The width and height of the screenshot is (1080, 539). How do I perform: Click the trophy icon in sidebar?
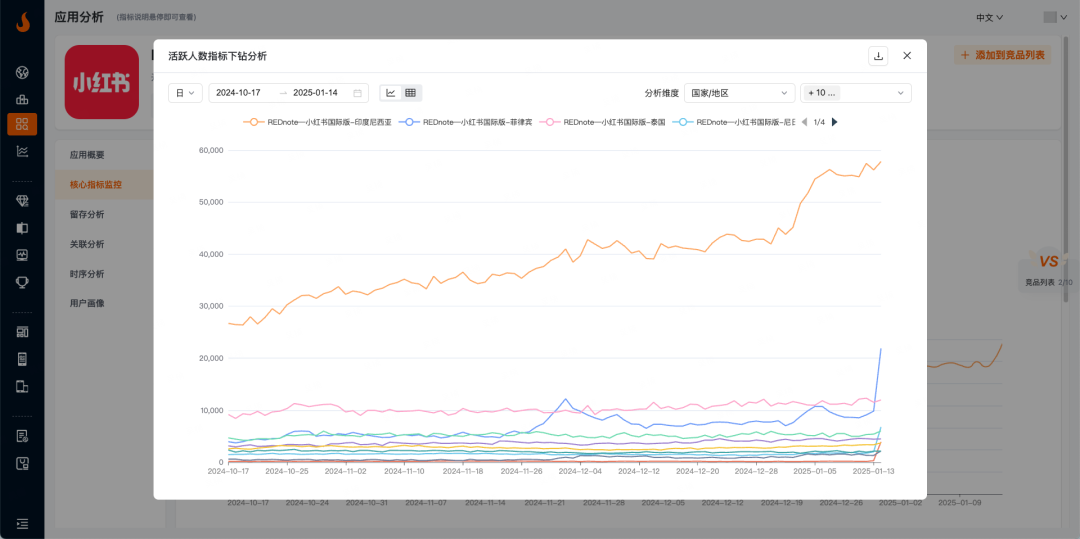22,282
